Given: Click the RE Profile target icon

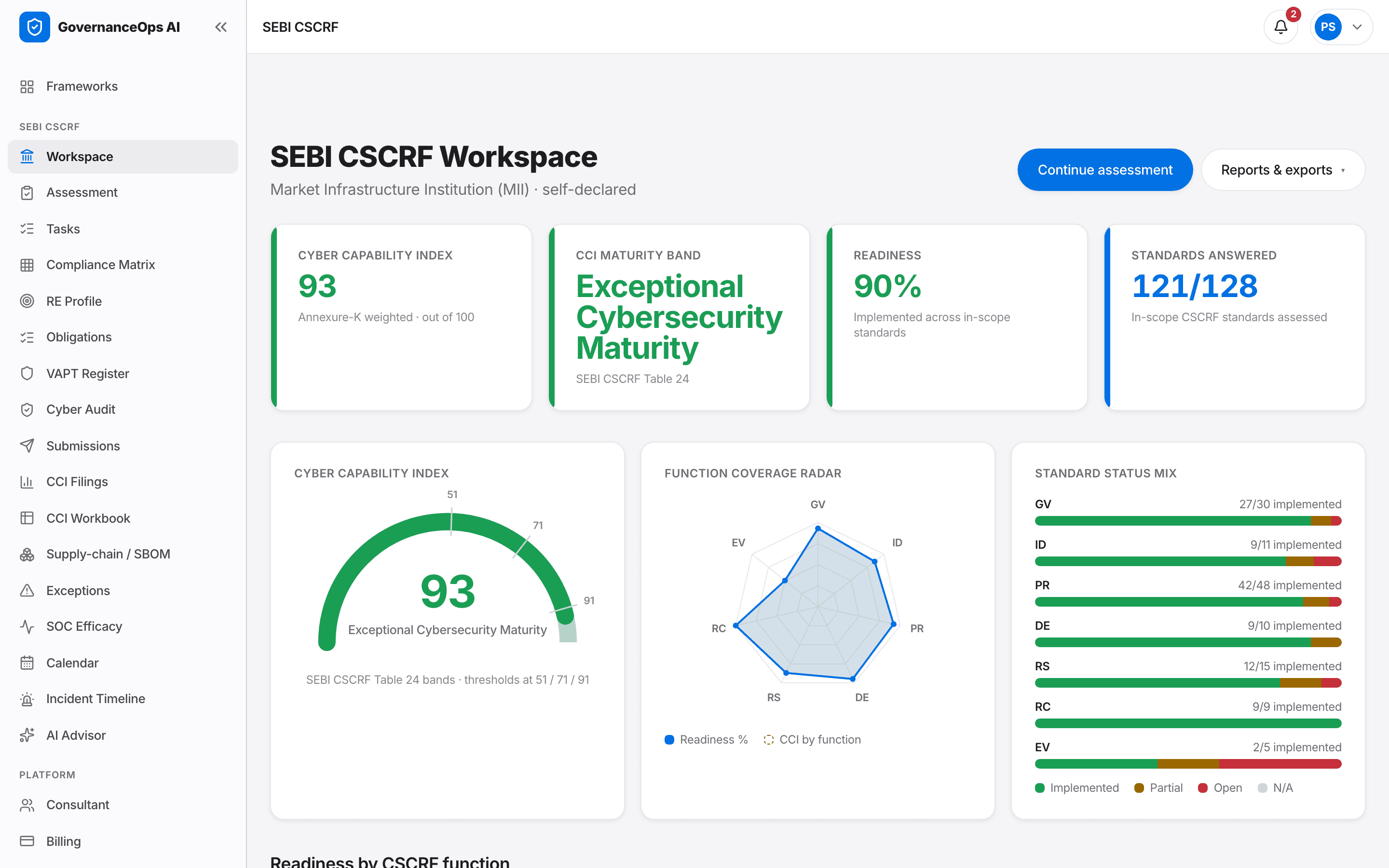Looking at the screenshot, I should pyautogui.click(x=27, y=301).
